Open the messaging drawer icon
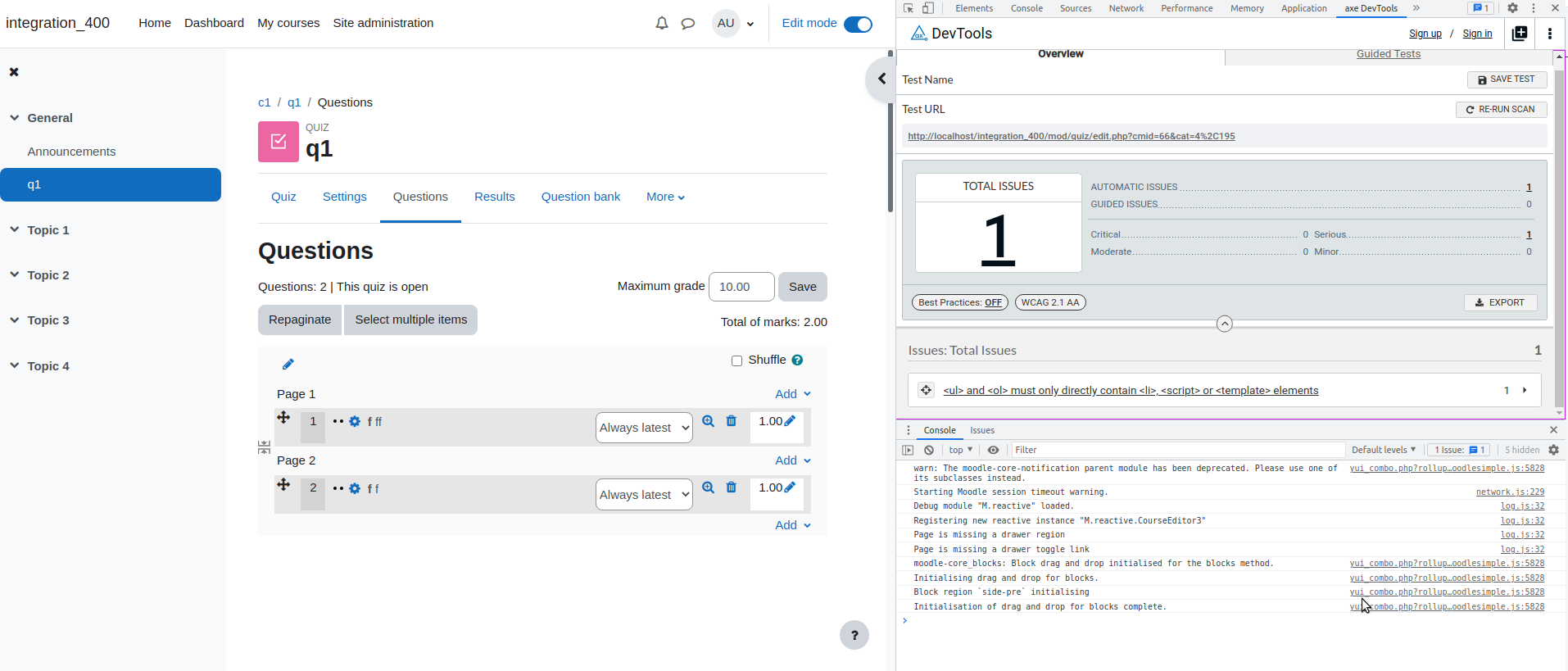1568x671 pixels. click(688, 23)
